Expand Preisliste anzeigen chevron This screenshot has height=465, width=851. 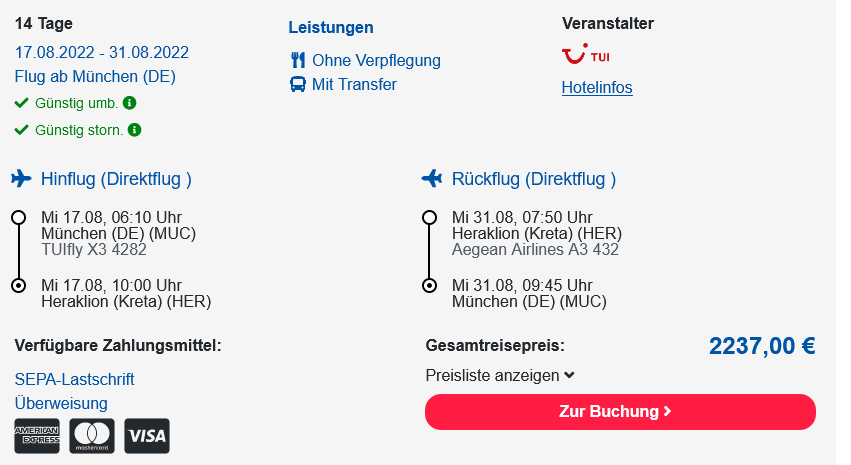pos(569,375)
